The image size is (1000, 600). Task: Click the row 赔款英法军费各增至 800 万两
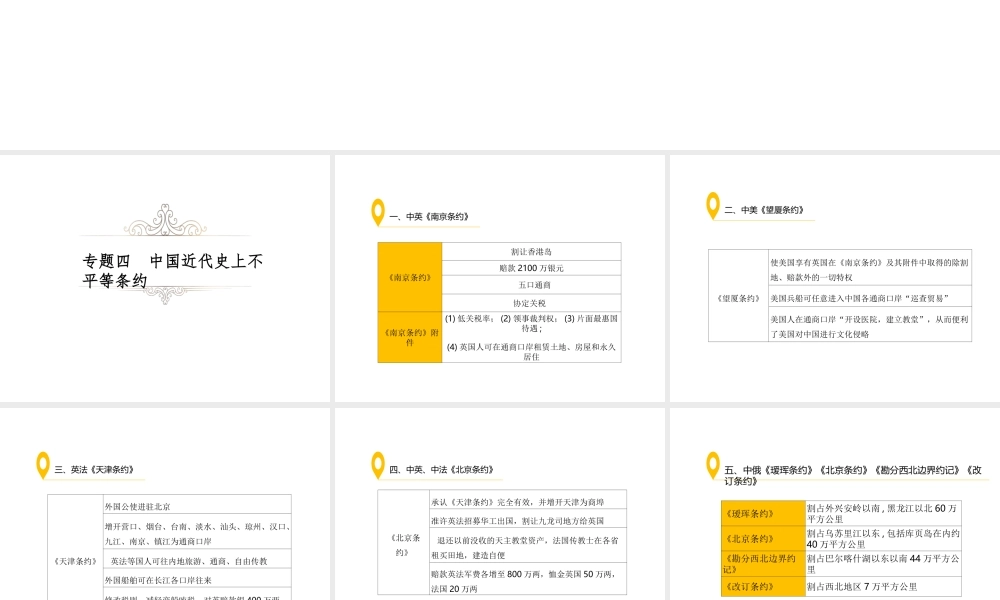click(x=528, y=581)
